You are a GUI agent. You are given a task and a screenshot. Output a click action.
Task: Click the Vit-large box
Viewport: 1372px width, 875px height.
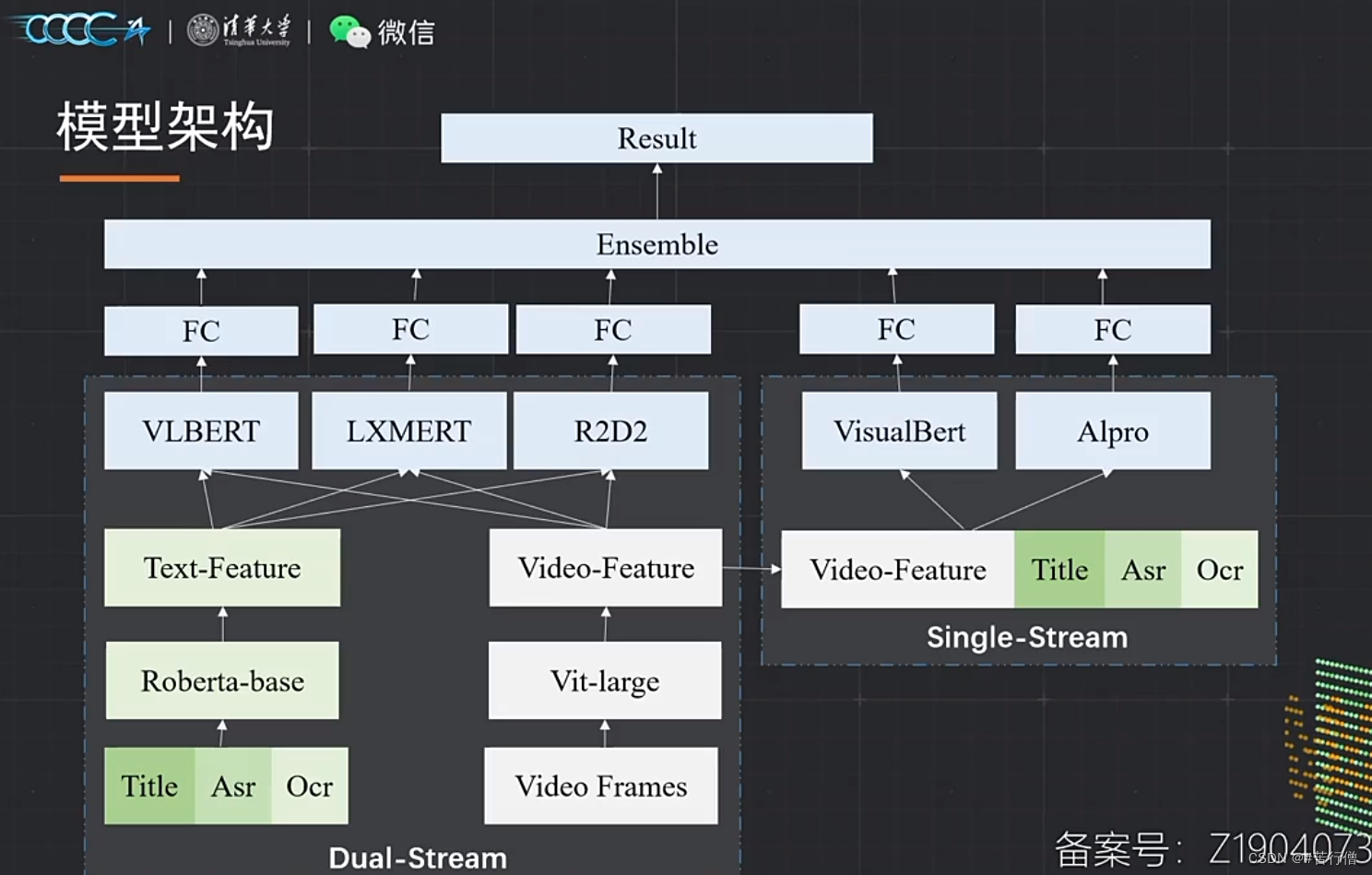[605, 680]
